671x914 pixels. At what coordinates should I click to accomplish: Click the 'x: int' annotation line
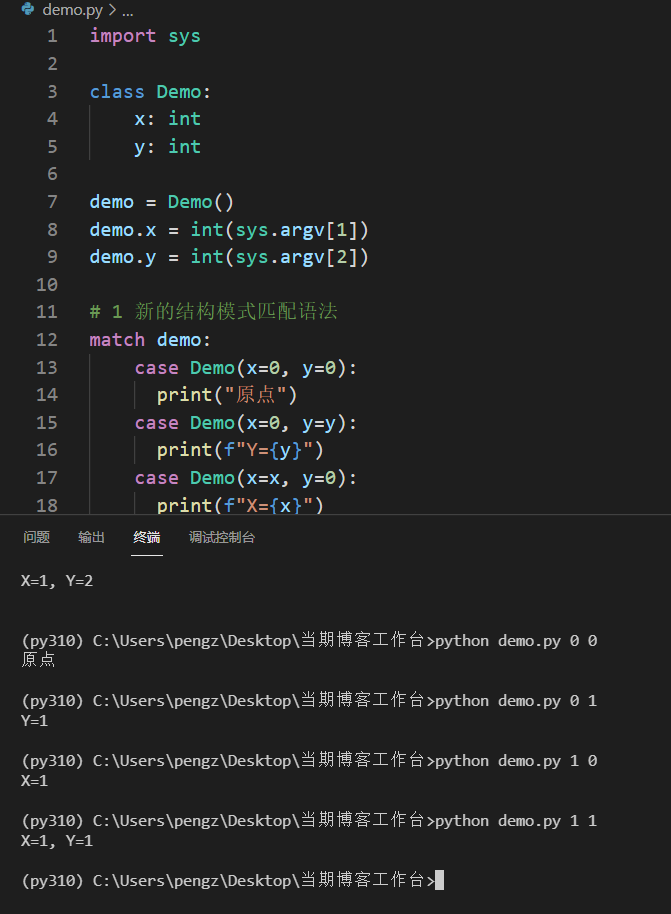(x=167, y=119)
